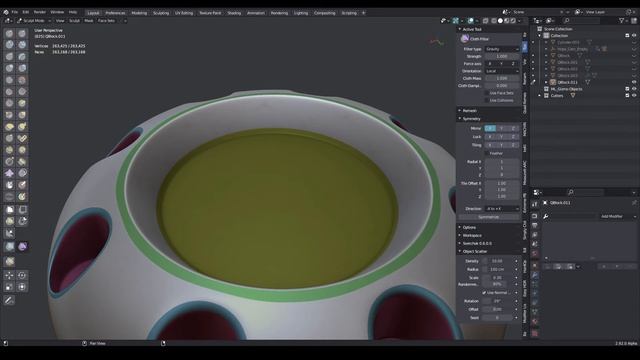Select the Clay Strips brush
Image resolution: width=640 pixels, height=360 pixels.
(x=22, y=44)
